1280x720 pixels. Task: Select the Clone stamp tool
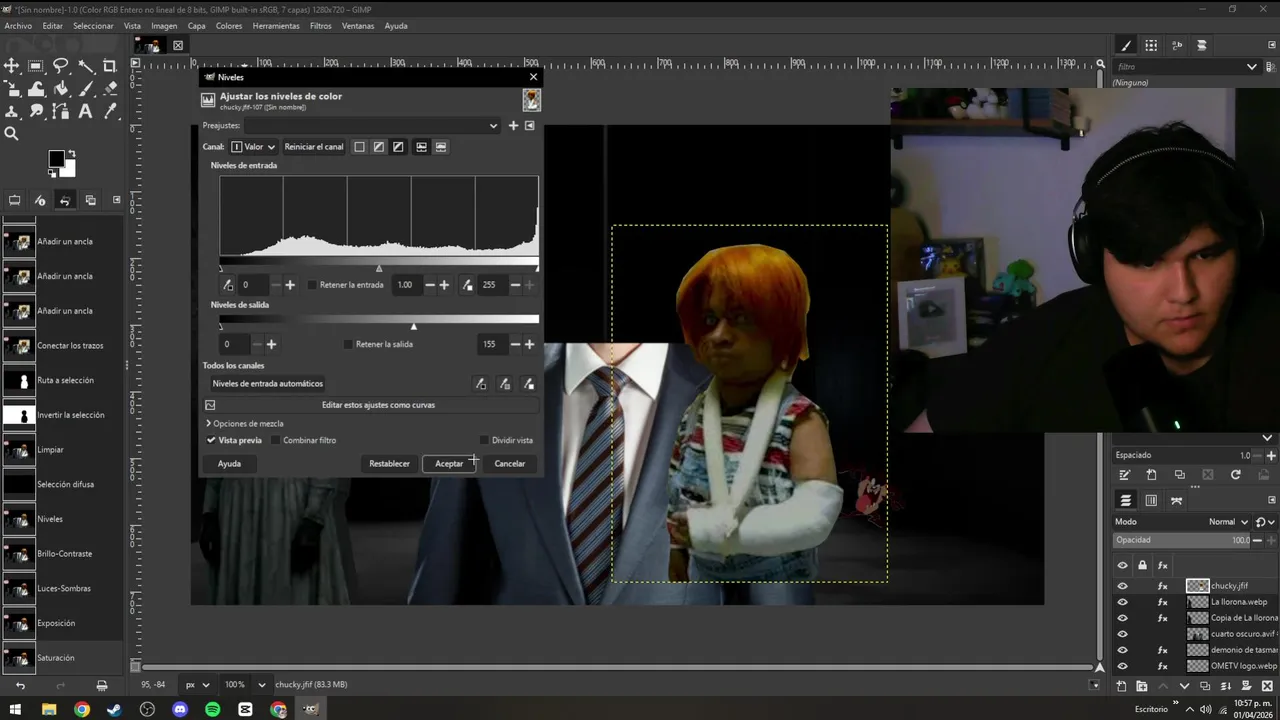[x=12, y=112]
